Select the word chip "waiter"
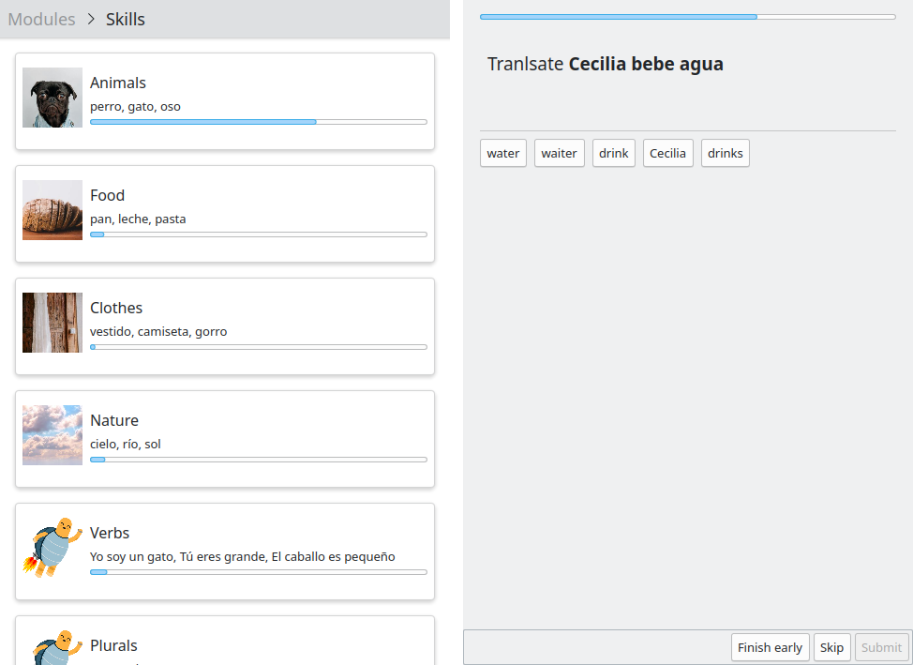913x665 pixels. (559, 153)
